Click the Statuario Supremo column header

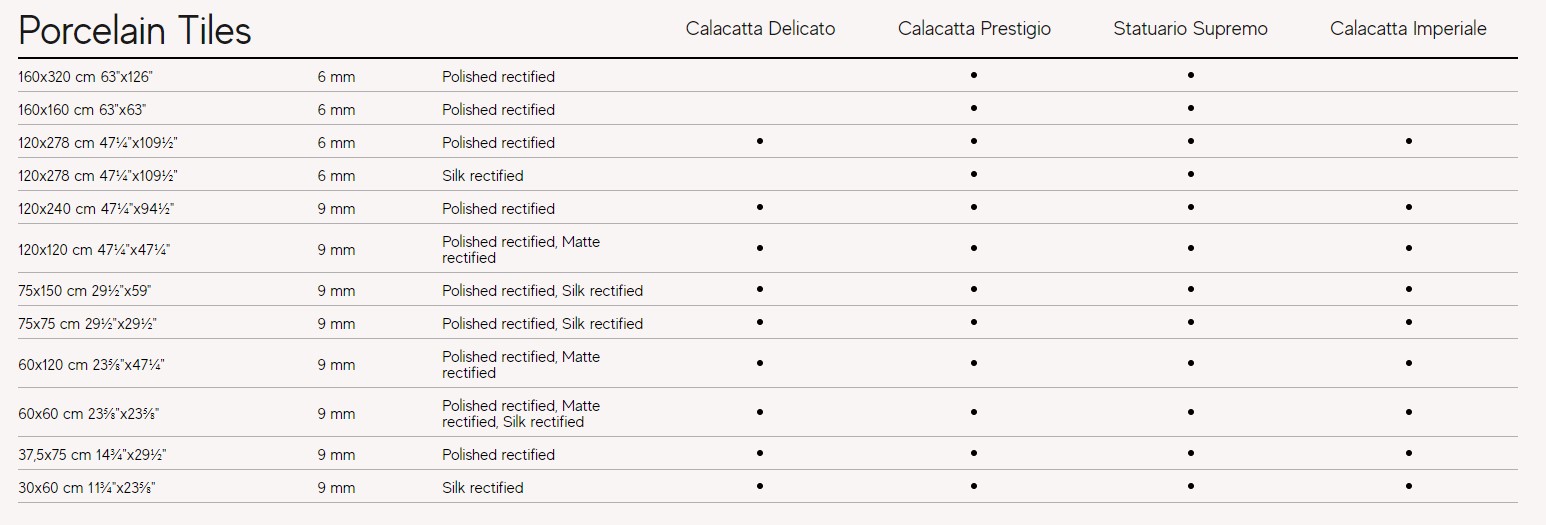click(x=1190, y=29)
